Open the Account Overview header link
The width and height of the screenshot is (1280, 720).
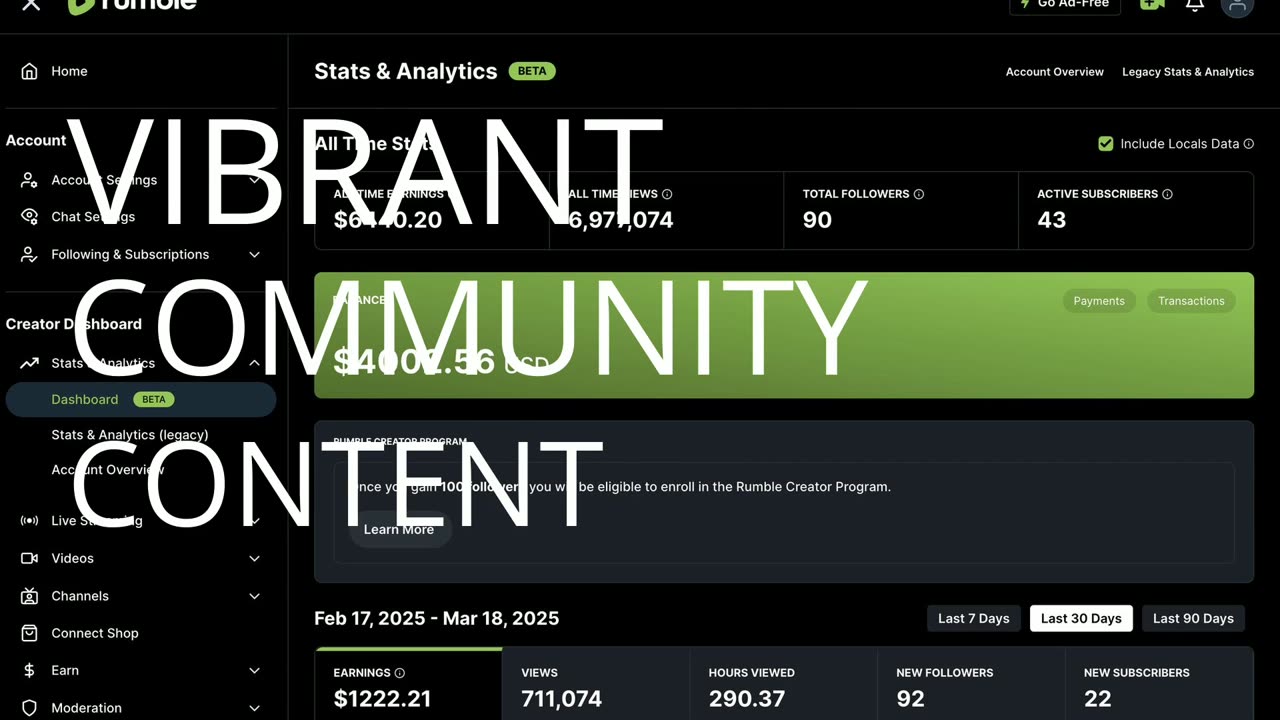(x=1055, y=72)
